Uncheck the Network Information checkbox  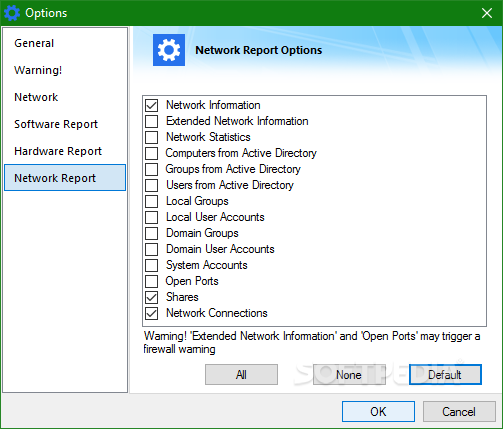click(x=152, y=105)
